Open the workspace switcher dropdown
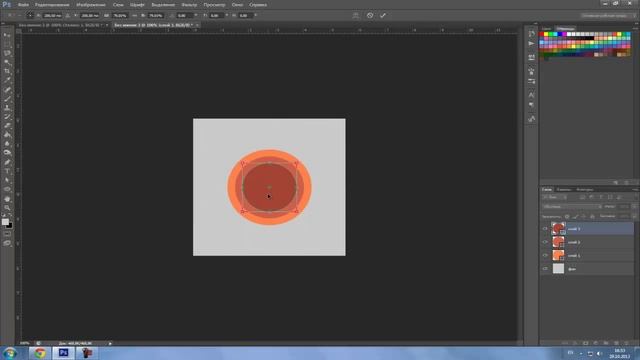 608,16
